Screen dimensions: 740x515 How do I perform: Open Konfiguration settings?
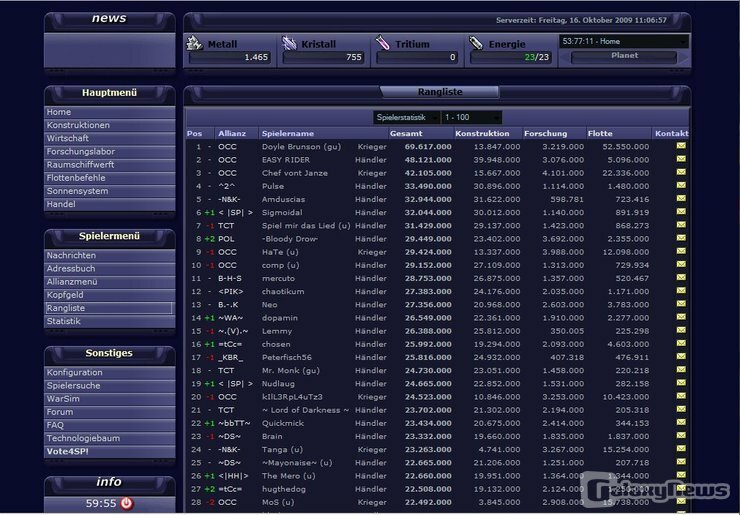(x=109, y=372)
